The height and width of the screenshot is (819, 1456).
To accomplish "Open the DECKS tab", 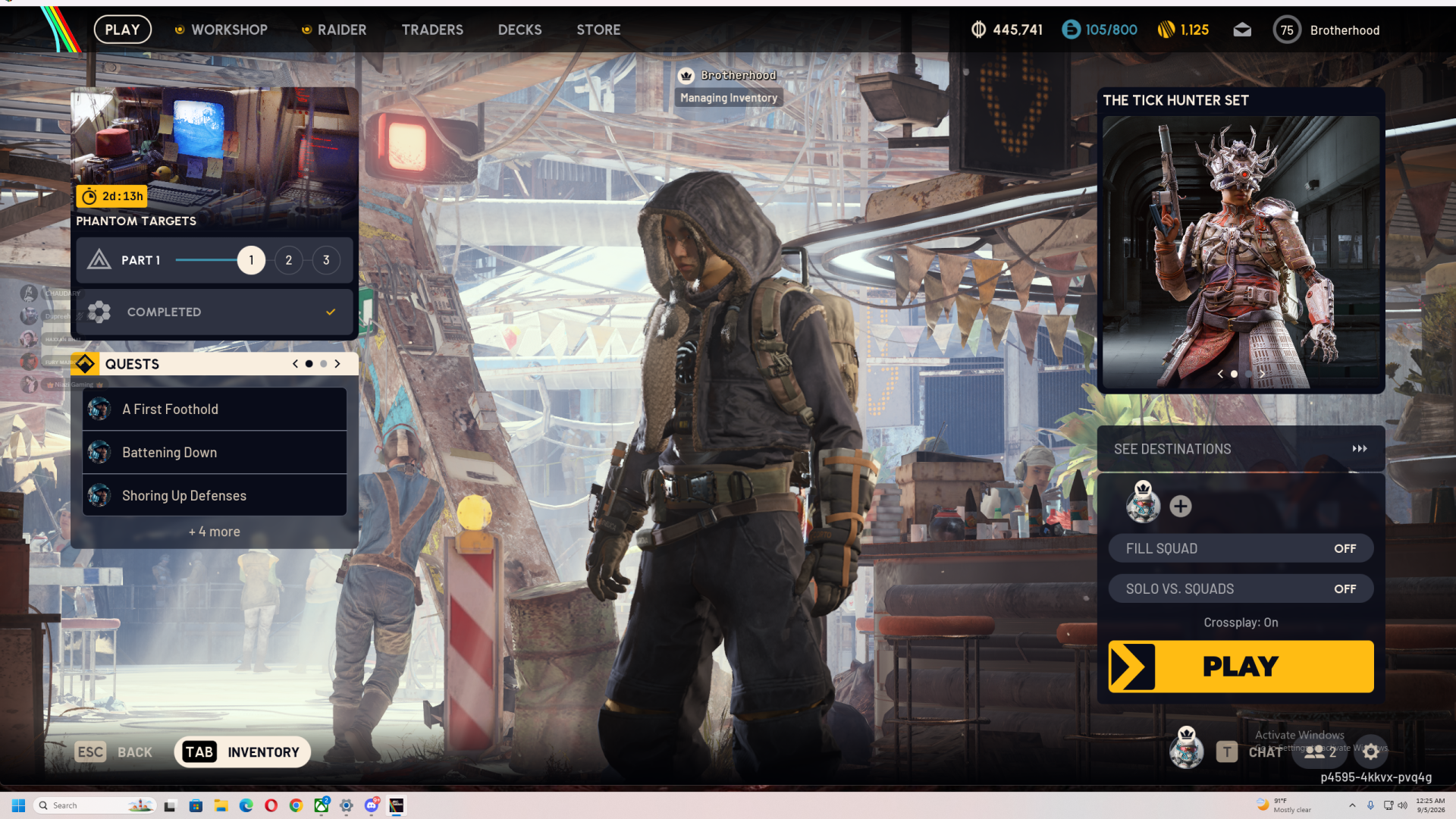I will [x=519, y=30].
